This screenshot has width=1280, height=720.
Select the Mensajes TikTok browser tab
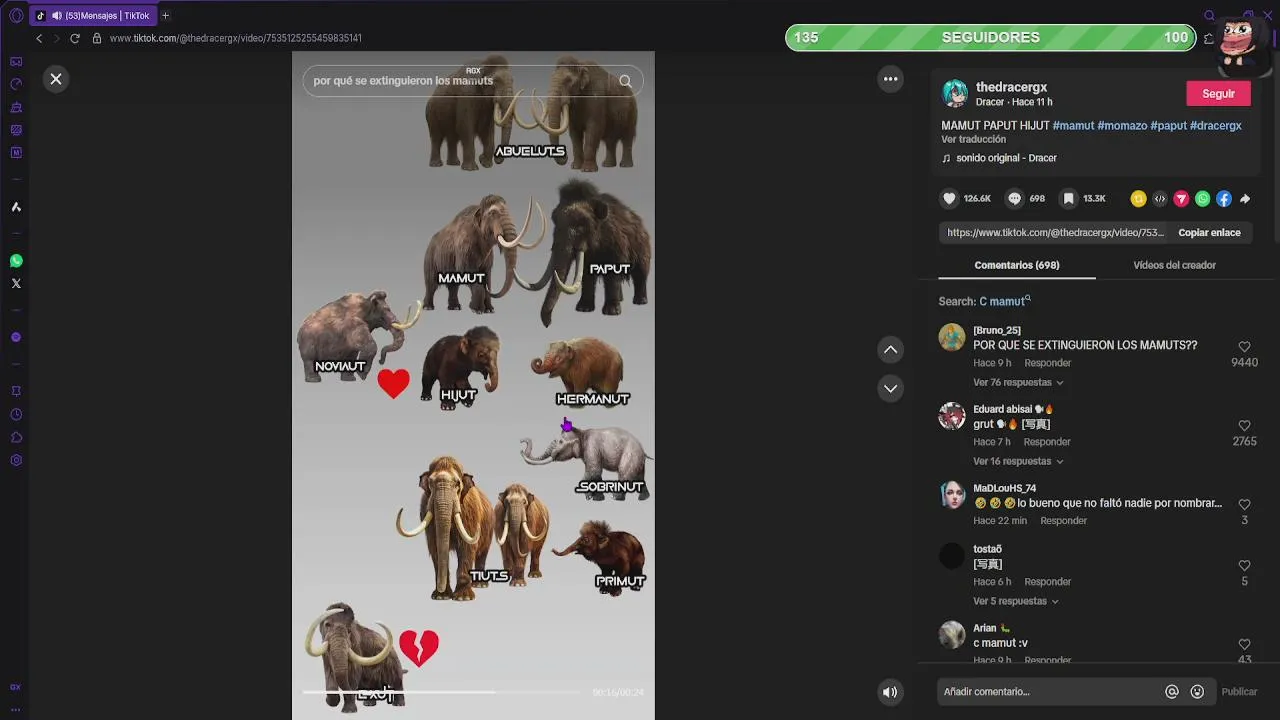[93, 16]
